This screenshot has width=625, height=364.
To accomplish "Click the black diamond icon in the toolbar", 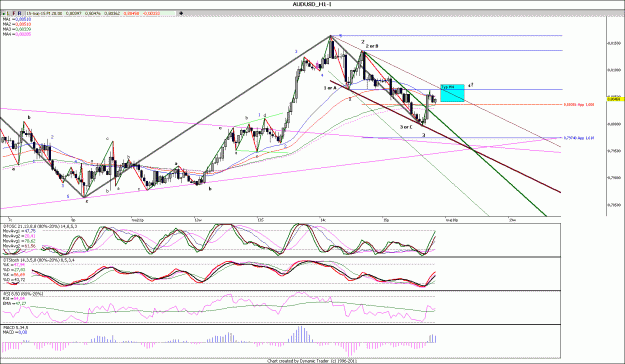I will (181, 14).
